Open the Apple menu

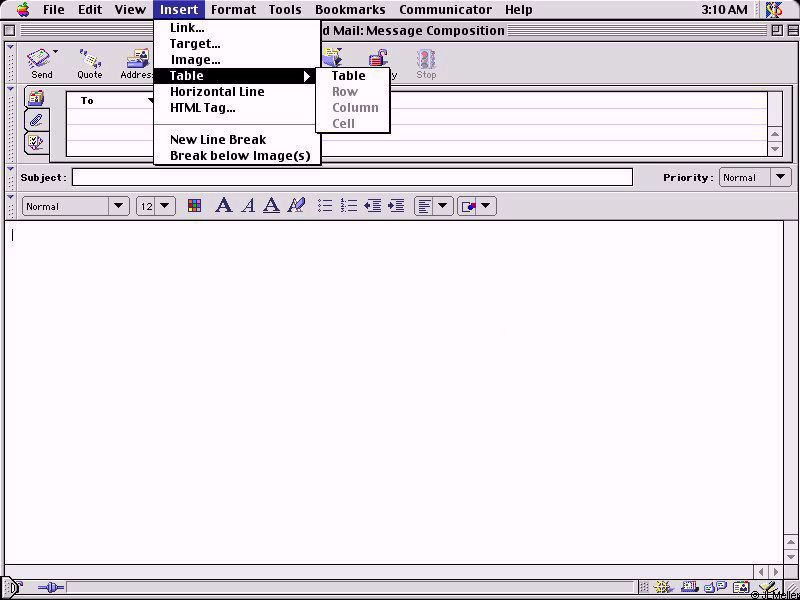coord(23,9)
